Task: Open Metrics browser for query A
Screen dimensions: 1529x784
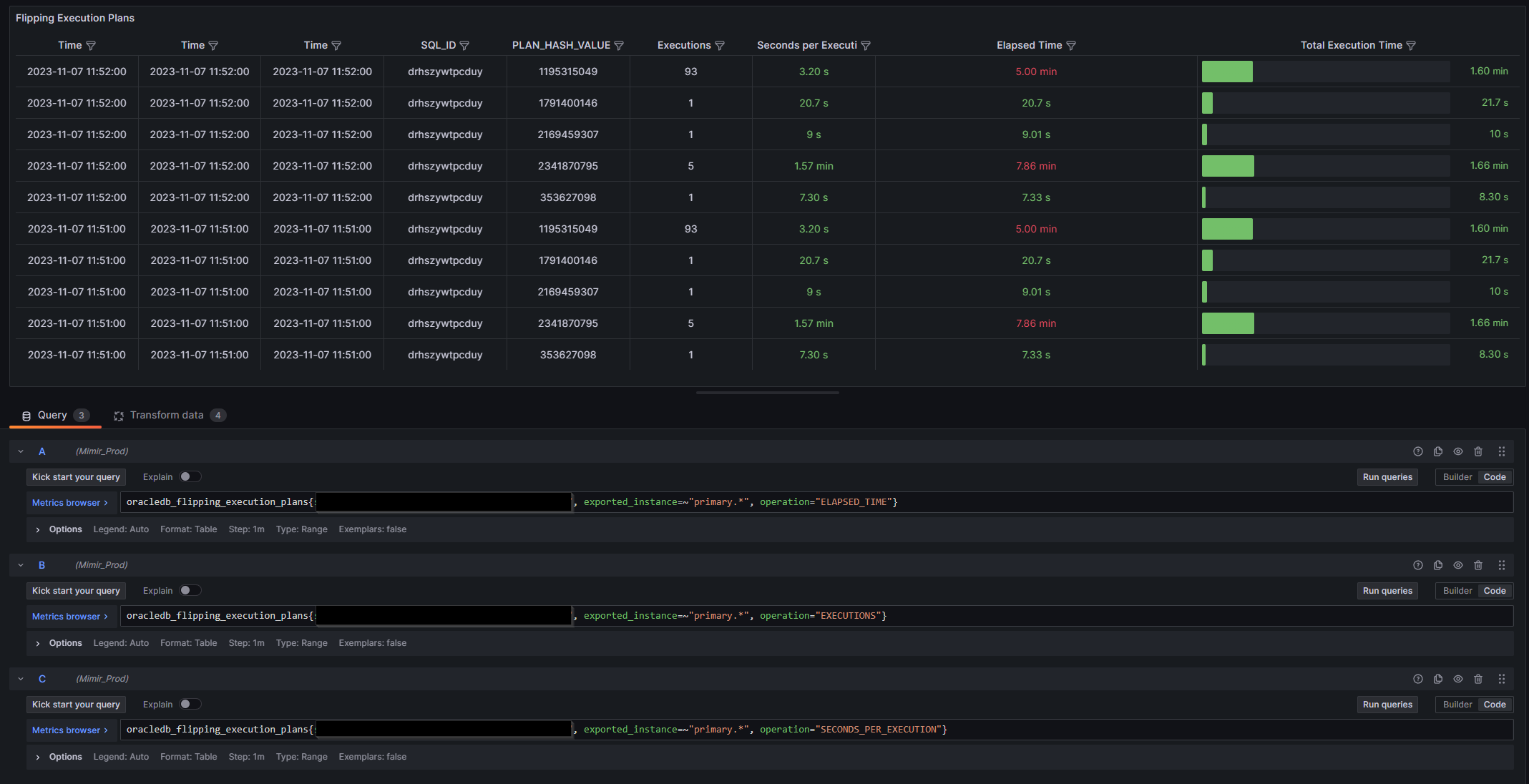Action: (x=70, y=503)
